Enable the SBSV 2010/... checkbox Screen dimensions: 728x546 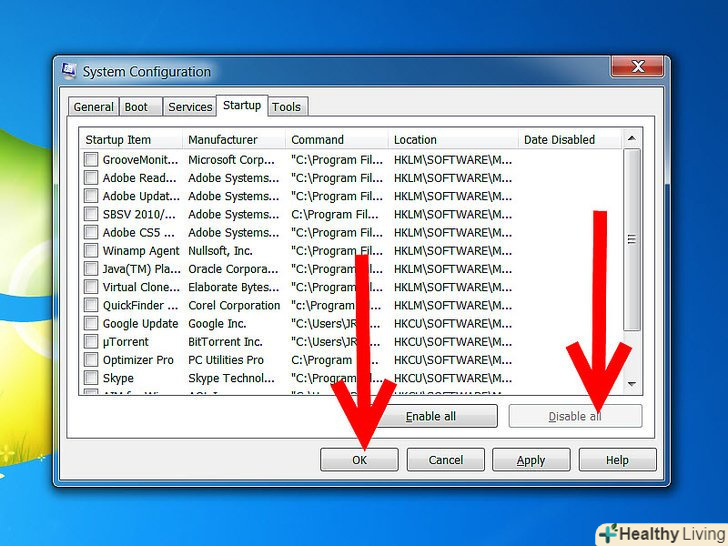tap(91, 214)
